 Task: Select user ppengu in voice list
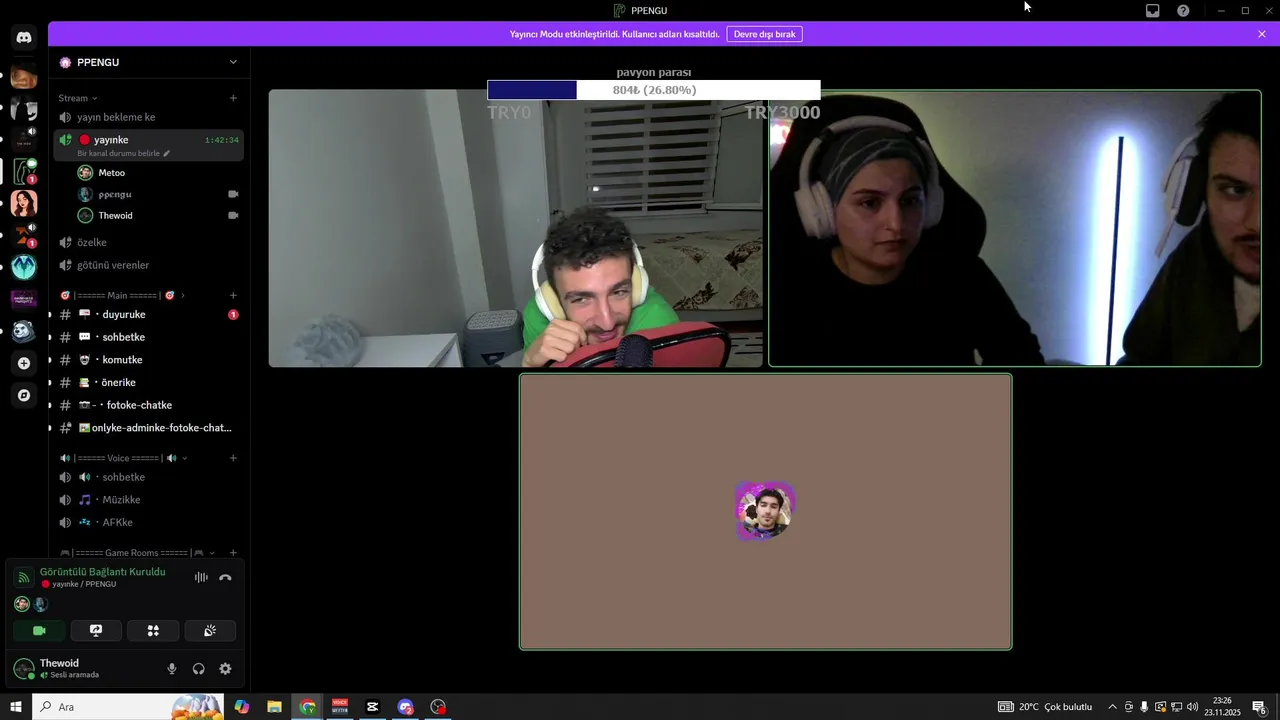click(158, 194)
